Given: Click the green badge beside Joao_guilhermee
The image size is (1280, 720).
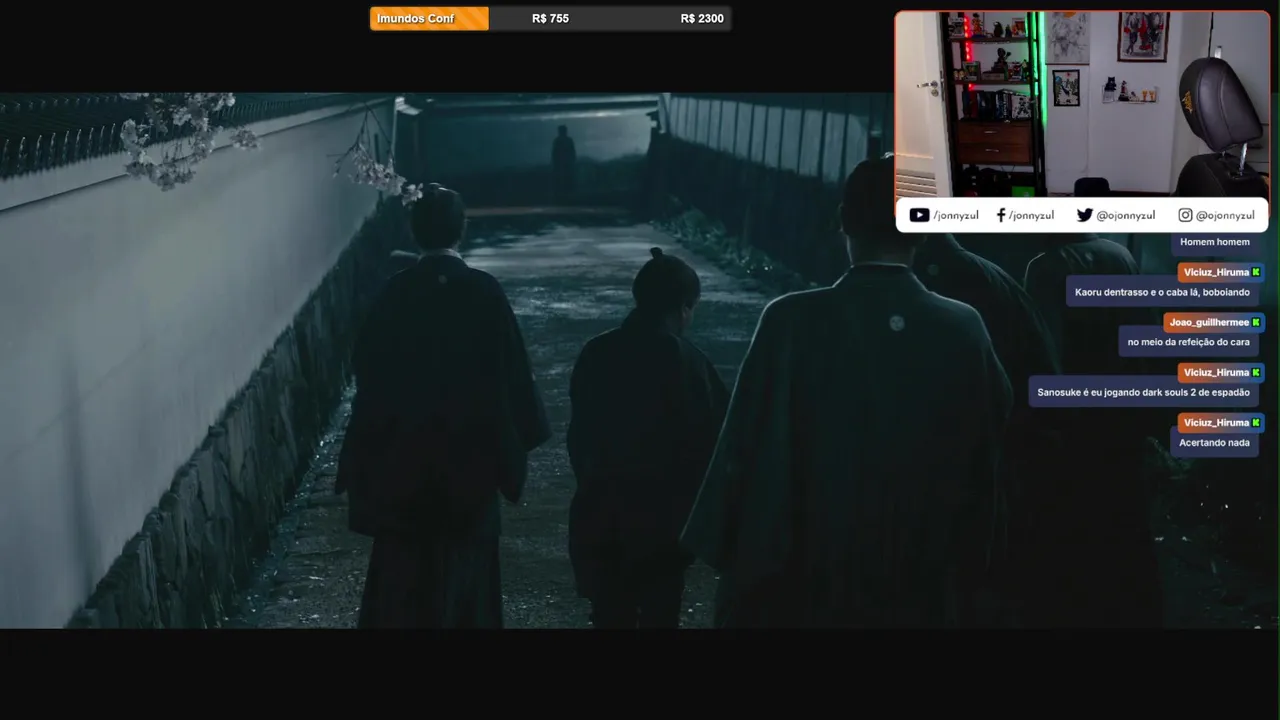Looking at the screenshot, I should [x=1256, y=322].
